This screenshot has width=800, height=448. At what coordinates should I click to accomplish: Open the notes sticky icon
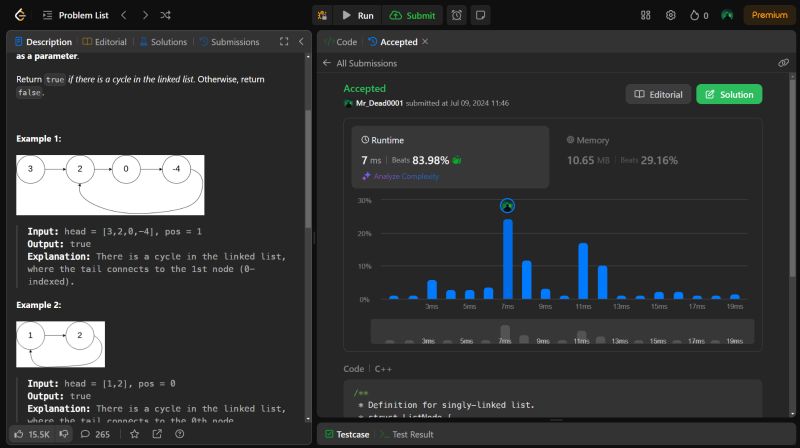(481, 15)
